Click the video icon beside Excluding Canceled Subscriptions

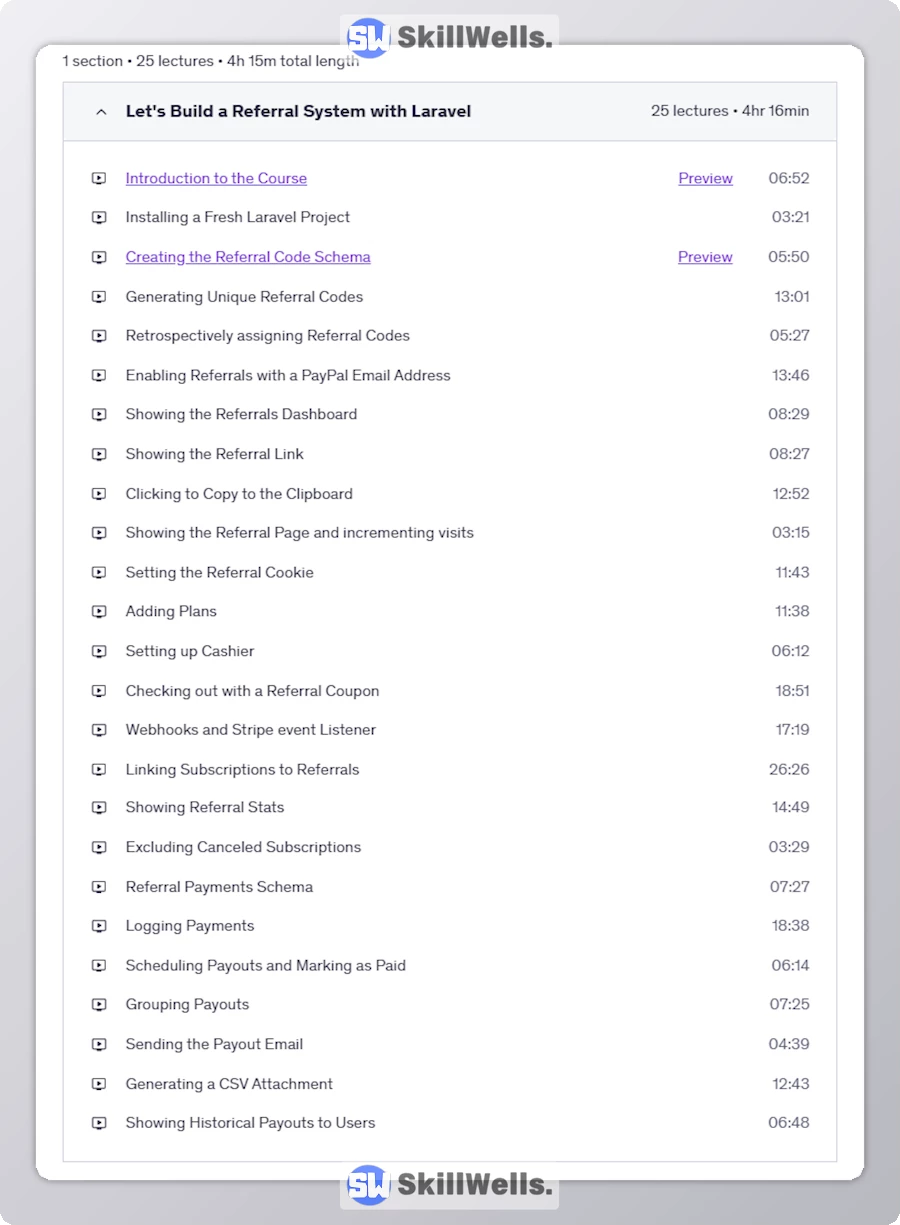coord(99,848)
